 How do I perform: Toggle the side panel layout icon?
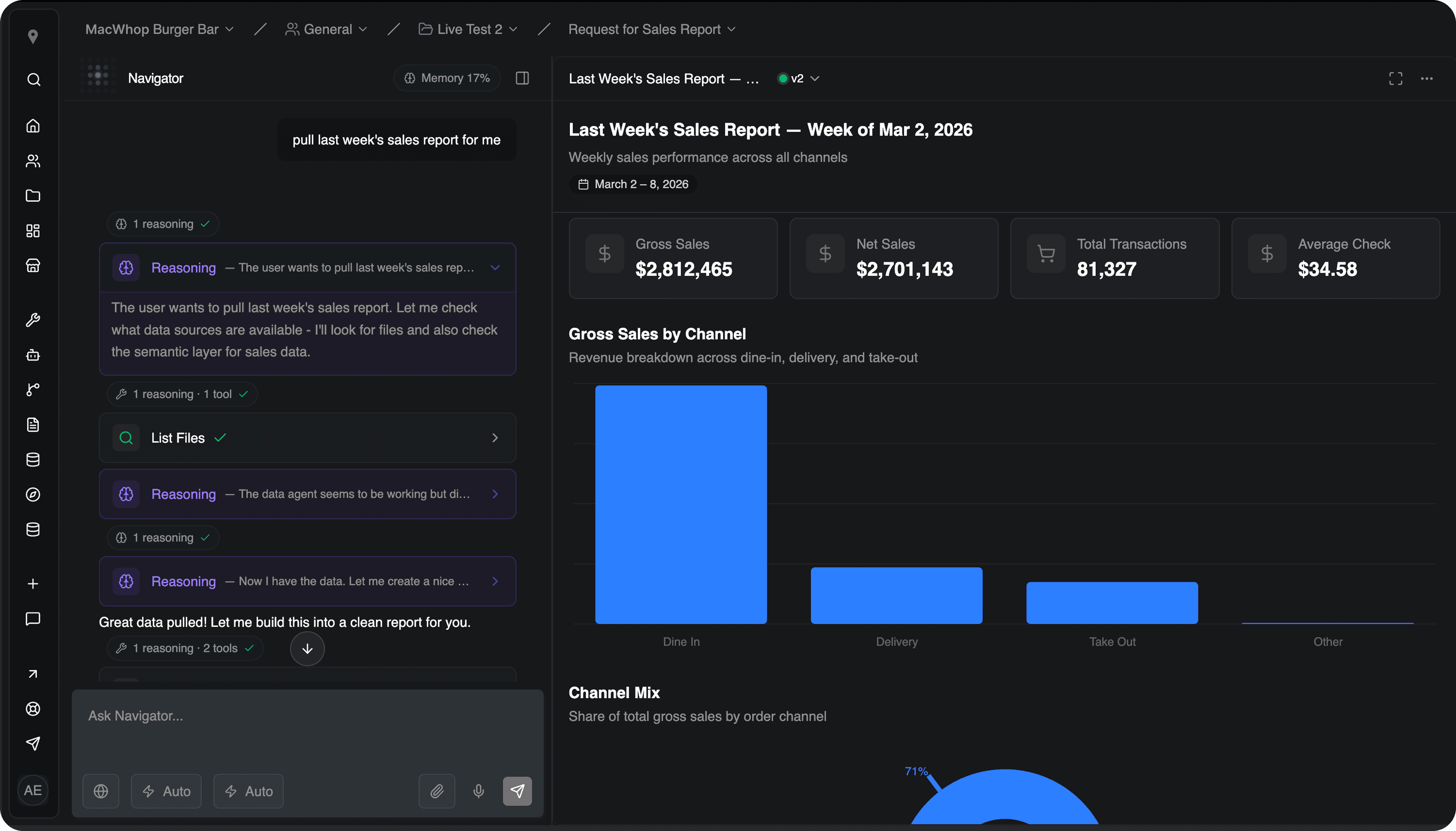(x=522, y=78)
